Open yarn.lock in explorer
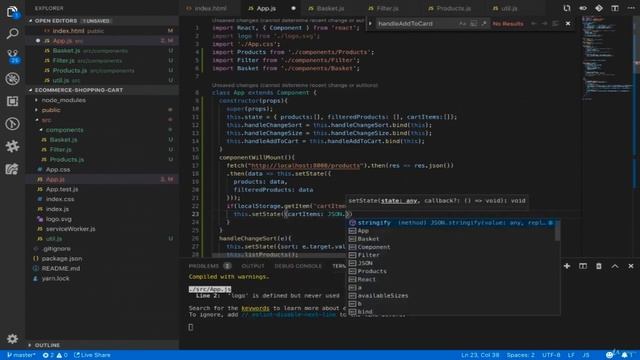640x360 pixels. pyautogui.click(x=56, y=278)
